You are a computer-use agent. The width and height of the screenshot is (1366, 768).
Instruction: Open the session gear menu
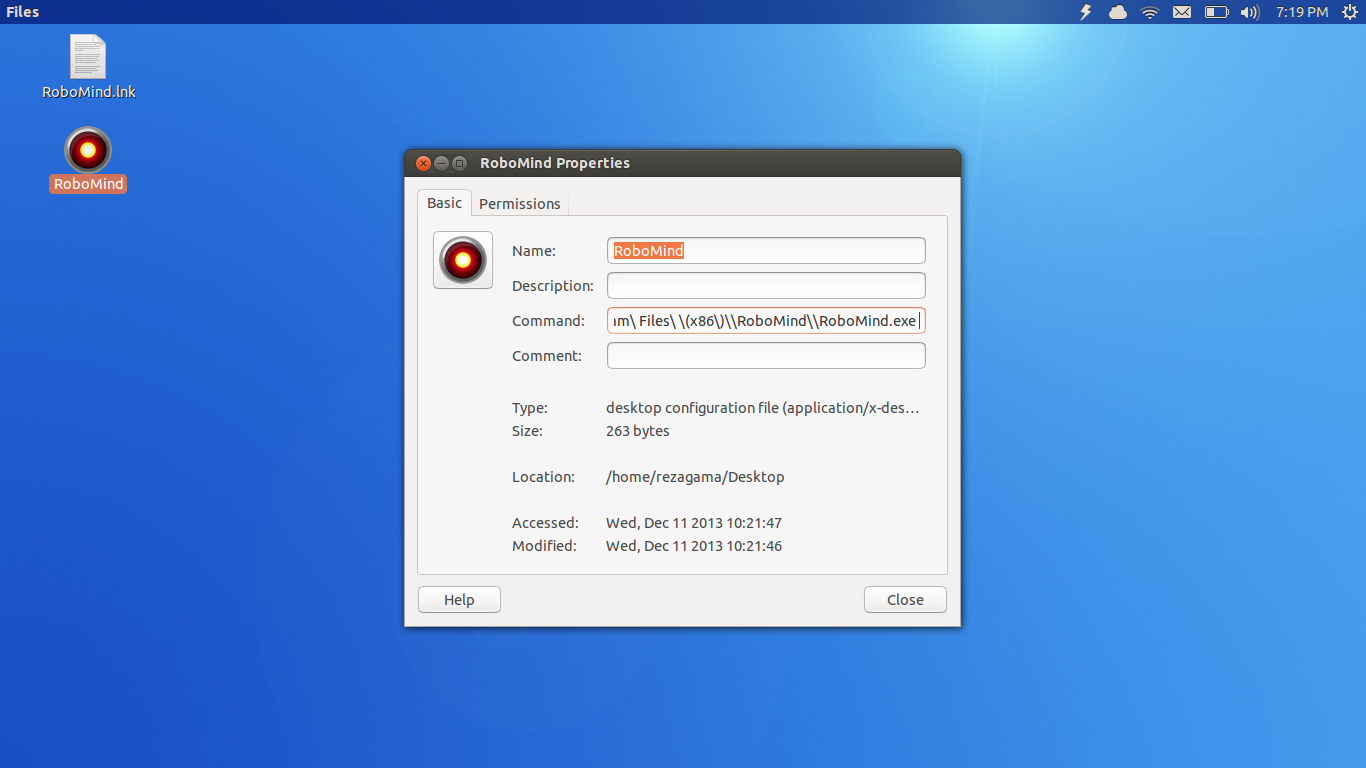[1350, 12]
